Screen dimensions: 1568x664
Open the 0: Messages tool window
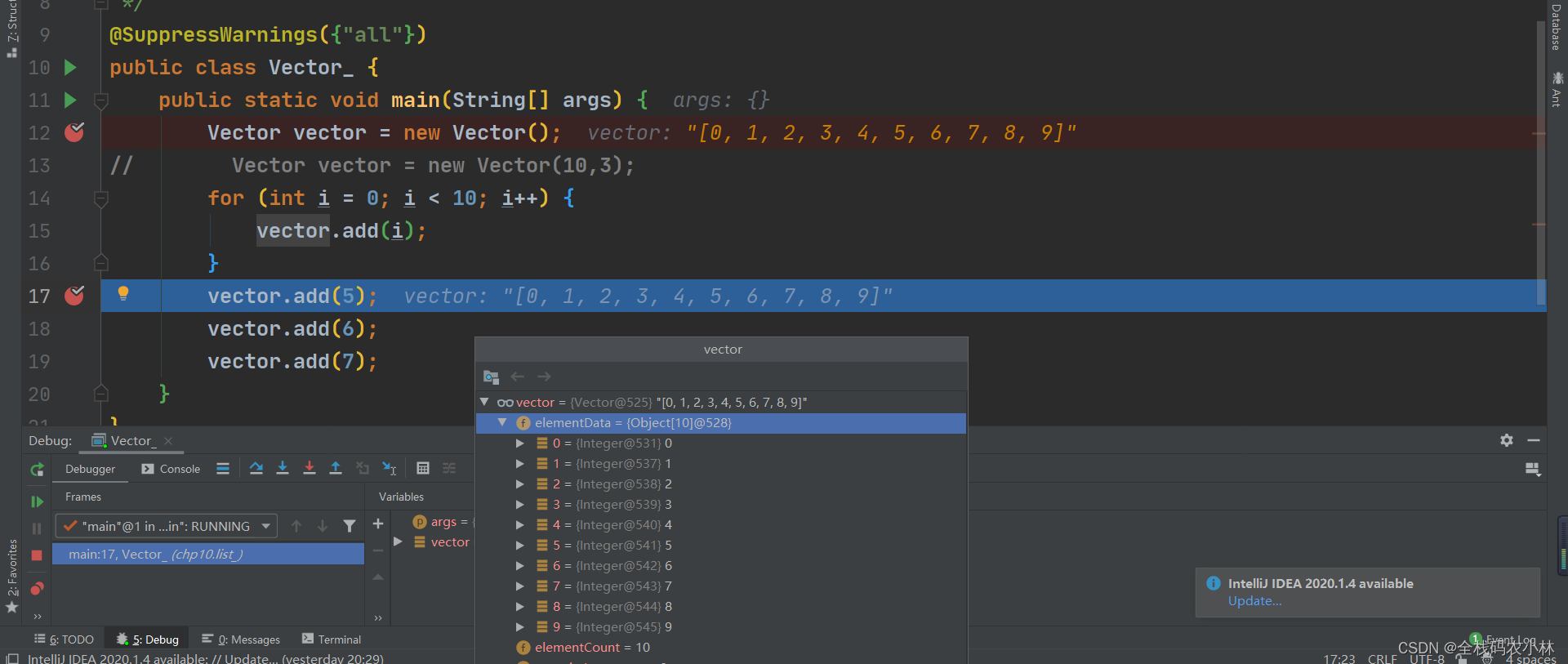tap(241, 639)
